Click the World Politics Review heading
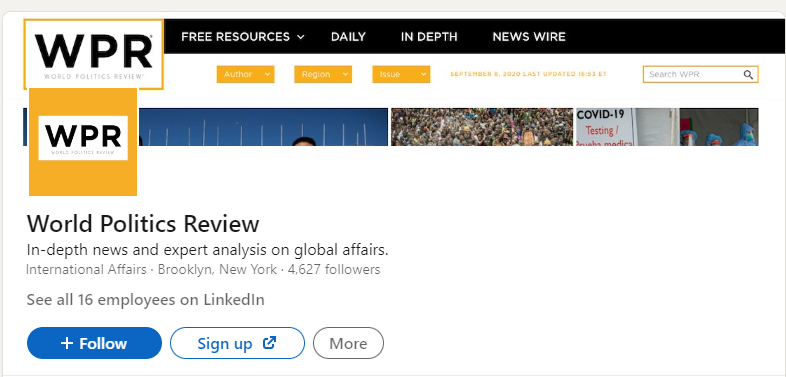 pos(143,224)
